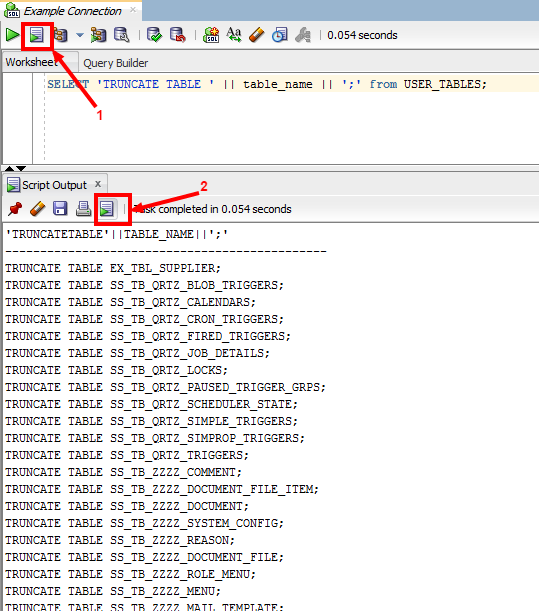Click the SQL Tuning Advisor icon
This screenshot has width=539, height=611.
click(x=122, y=35)
